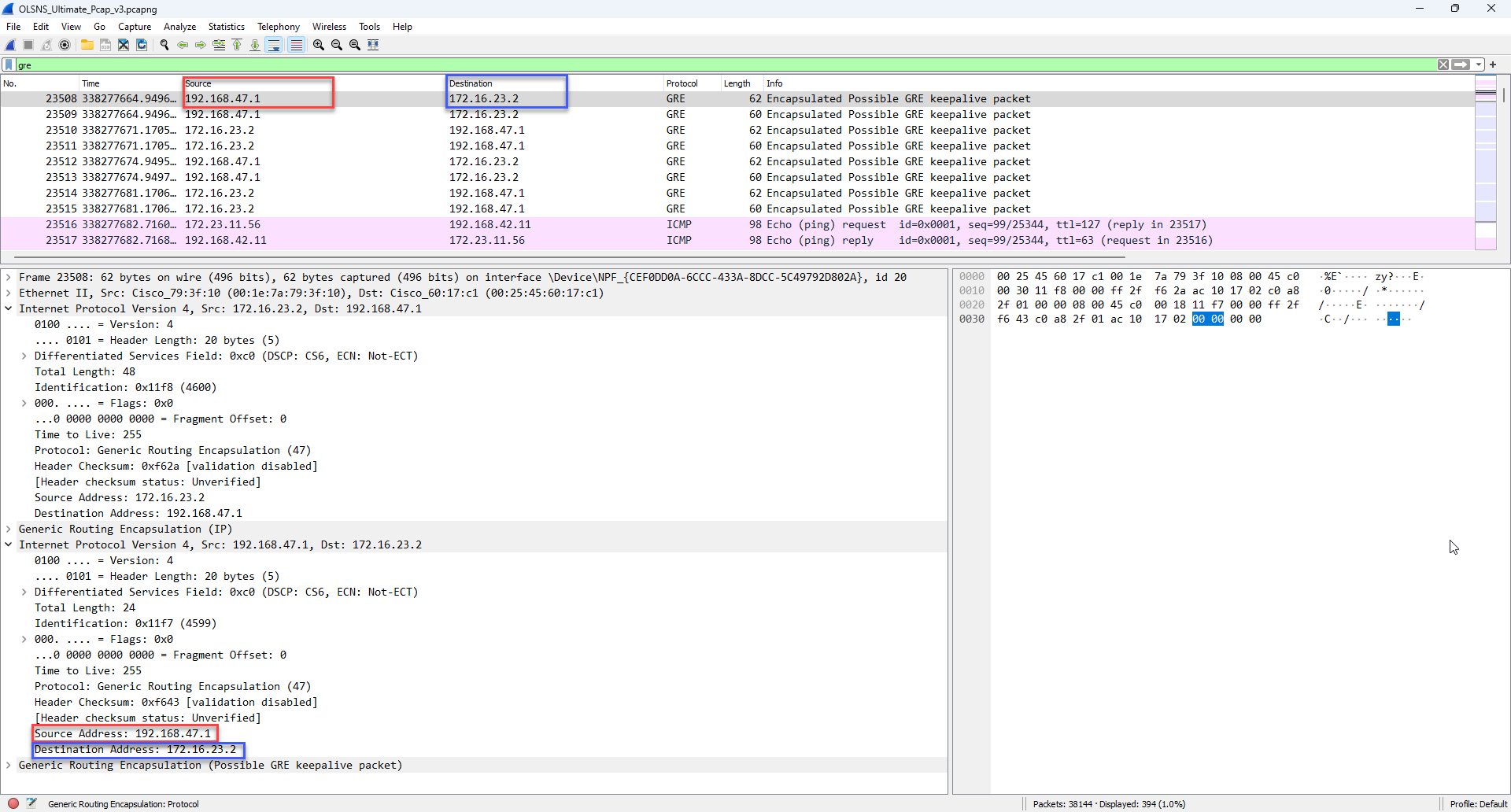Click the Find packet magnifier icon
Image resolution: width=1511 pixels, height=812 pixels.
coord(164,45)
